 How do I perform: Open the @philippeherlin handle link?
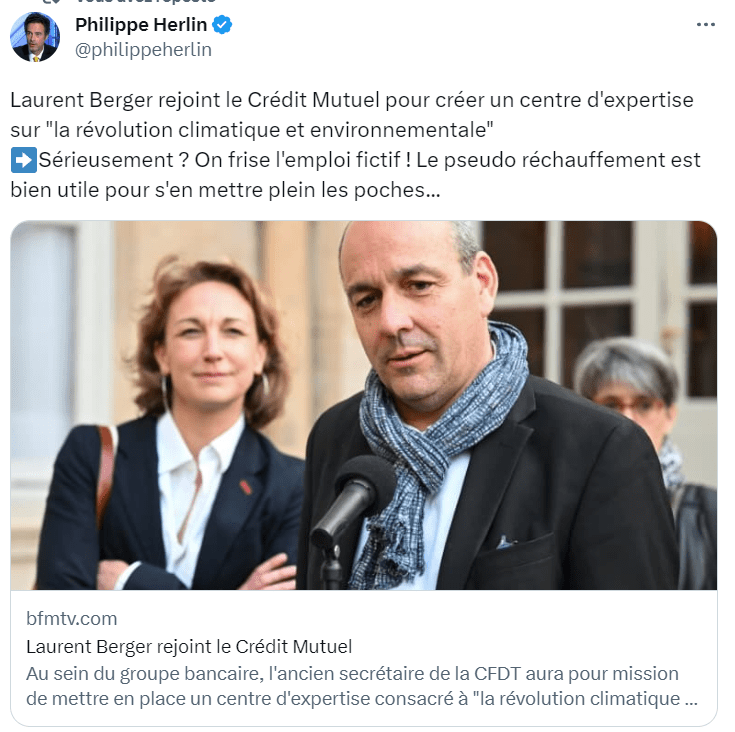point(143,50)
